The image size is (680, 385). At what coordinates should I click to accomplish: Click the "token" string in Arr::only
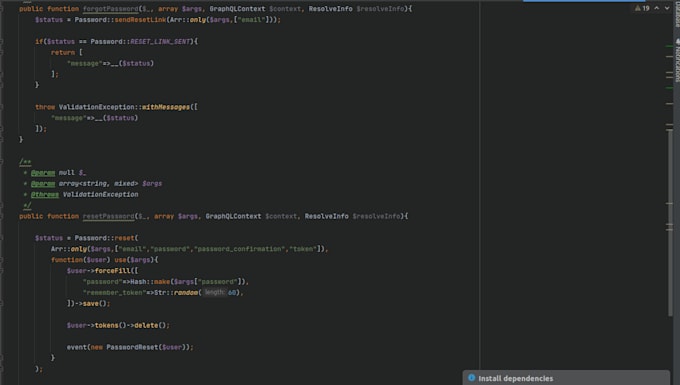[303, 249]
